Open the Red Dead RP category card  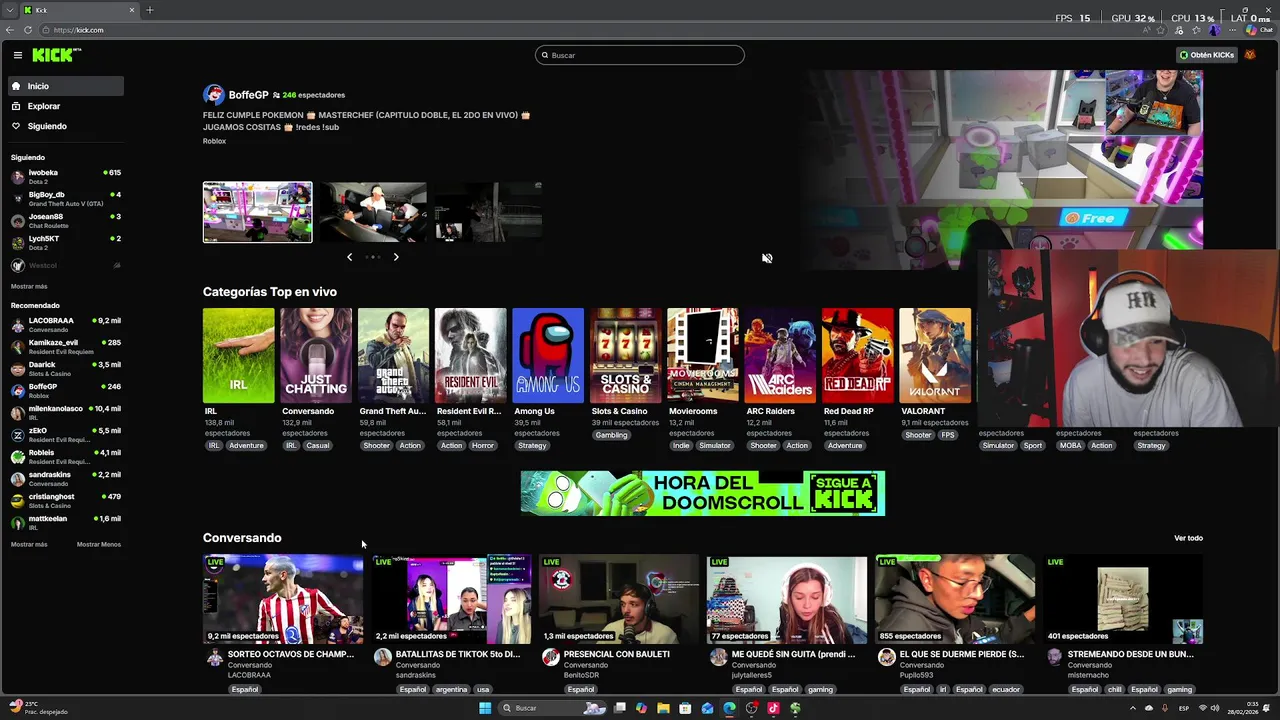click(857, 355)
